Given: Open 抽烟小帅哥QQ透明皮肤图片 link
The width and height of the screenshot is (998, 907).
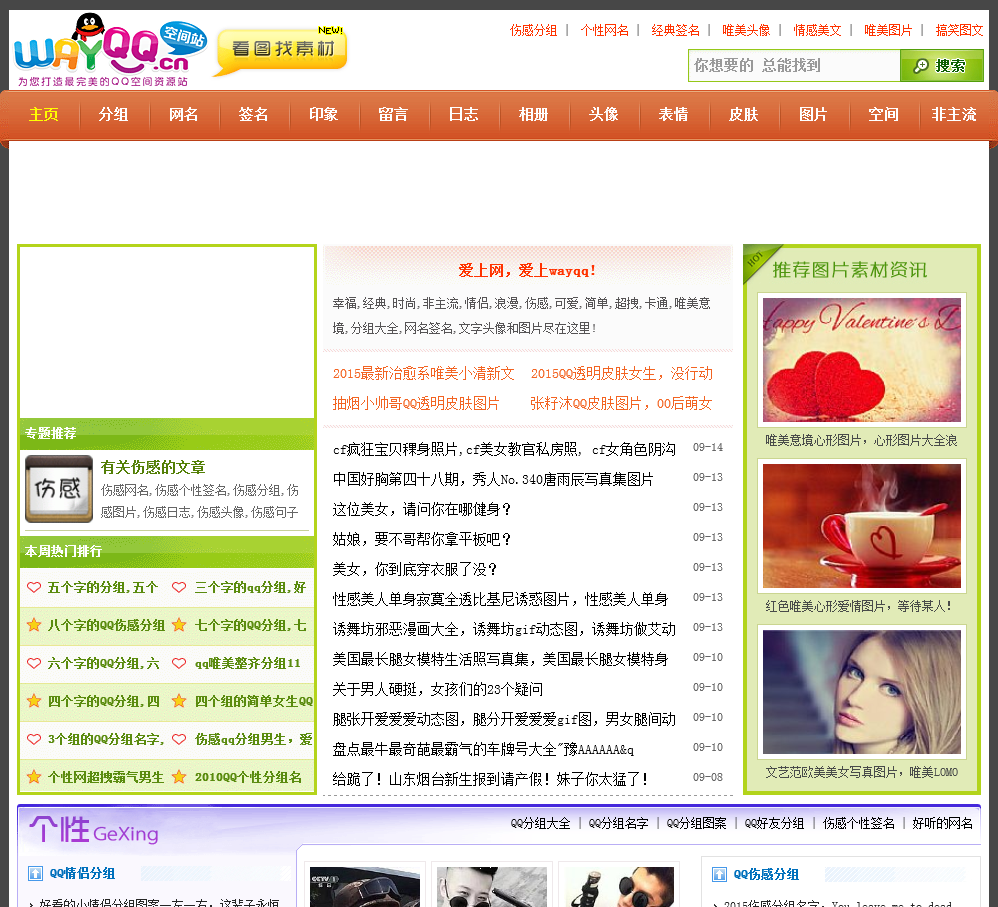Looking at the screenshot, I should pyautogui.click(x=416, y=404).
